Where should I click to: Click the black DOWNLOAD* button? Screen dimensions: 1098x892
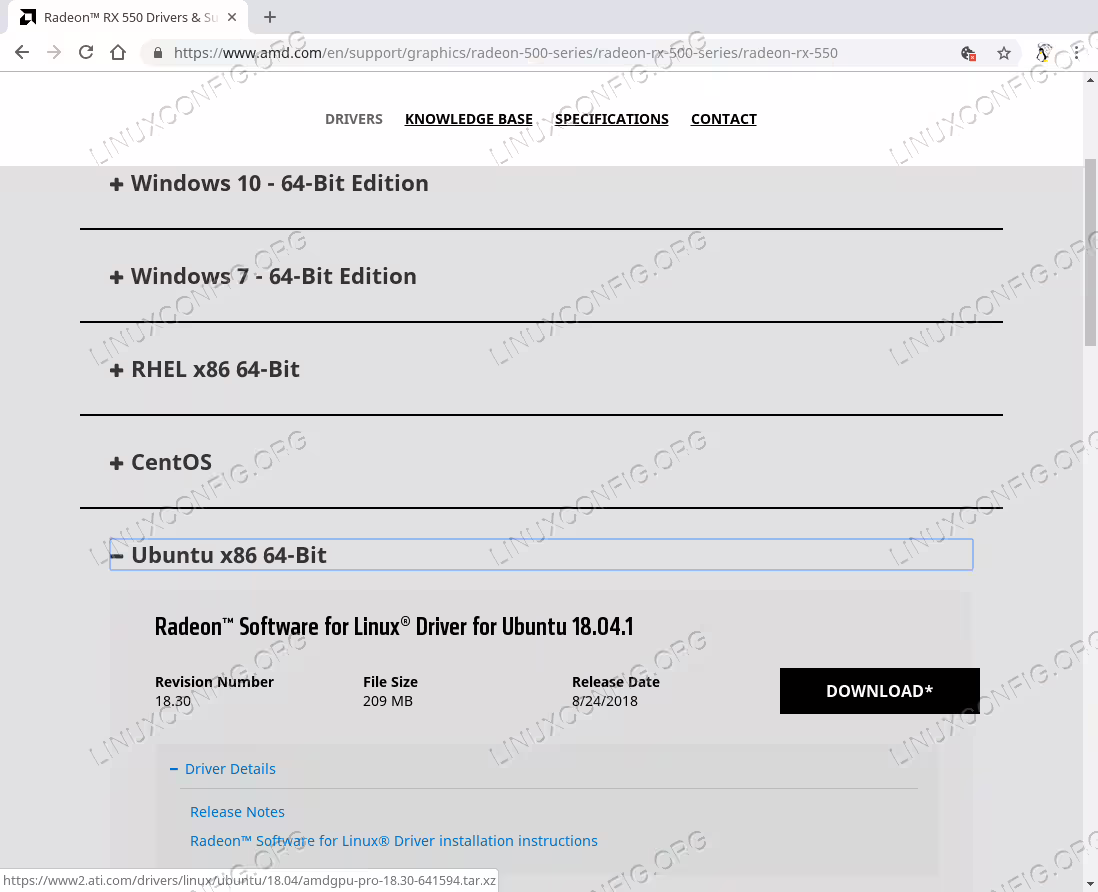pos(880,691)
